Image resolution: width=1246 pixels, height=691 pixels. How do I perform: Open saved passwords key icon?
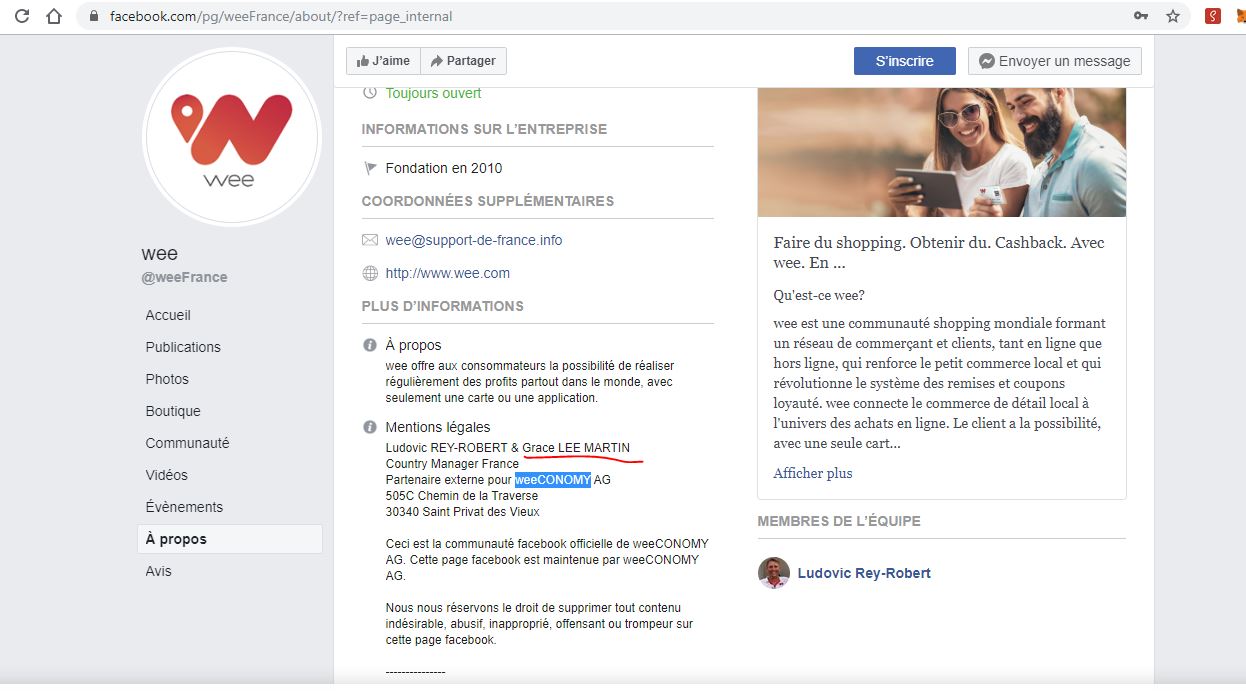1141,16
